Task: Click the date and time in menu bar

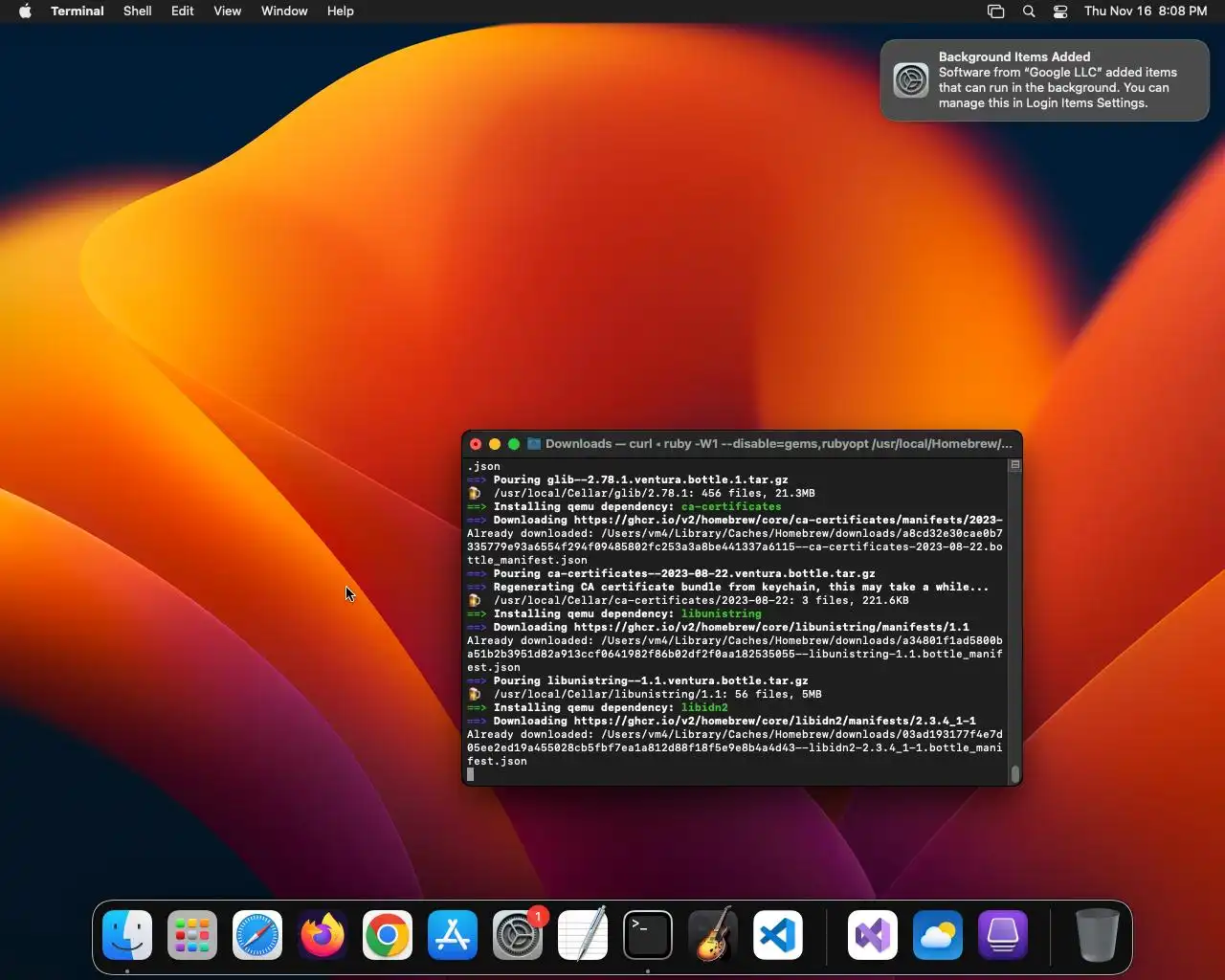Action: (x=1146, y=11)
